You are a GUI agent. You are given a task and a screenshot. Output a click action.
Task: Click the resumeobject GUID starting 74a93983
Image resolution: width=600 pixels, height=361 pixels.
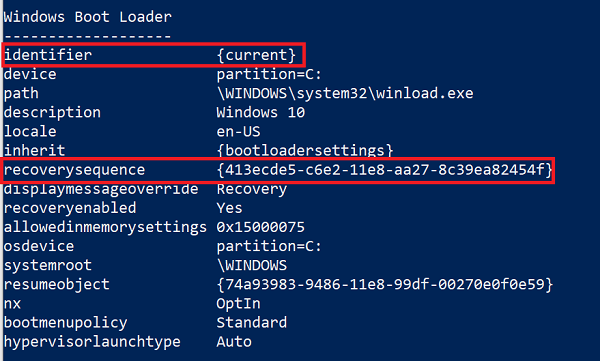coord(385,284)
